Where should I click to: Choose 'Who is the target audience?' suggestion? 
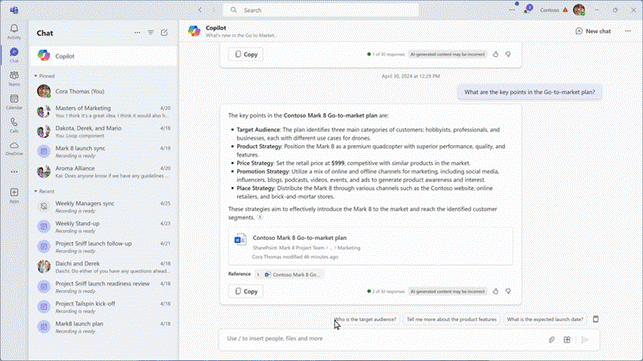coord(365,319)
